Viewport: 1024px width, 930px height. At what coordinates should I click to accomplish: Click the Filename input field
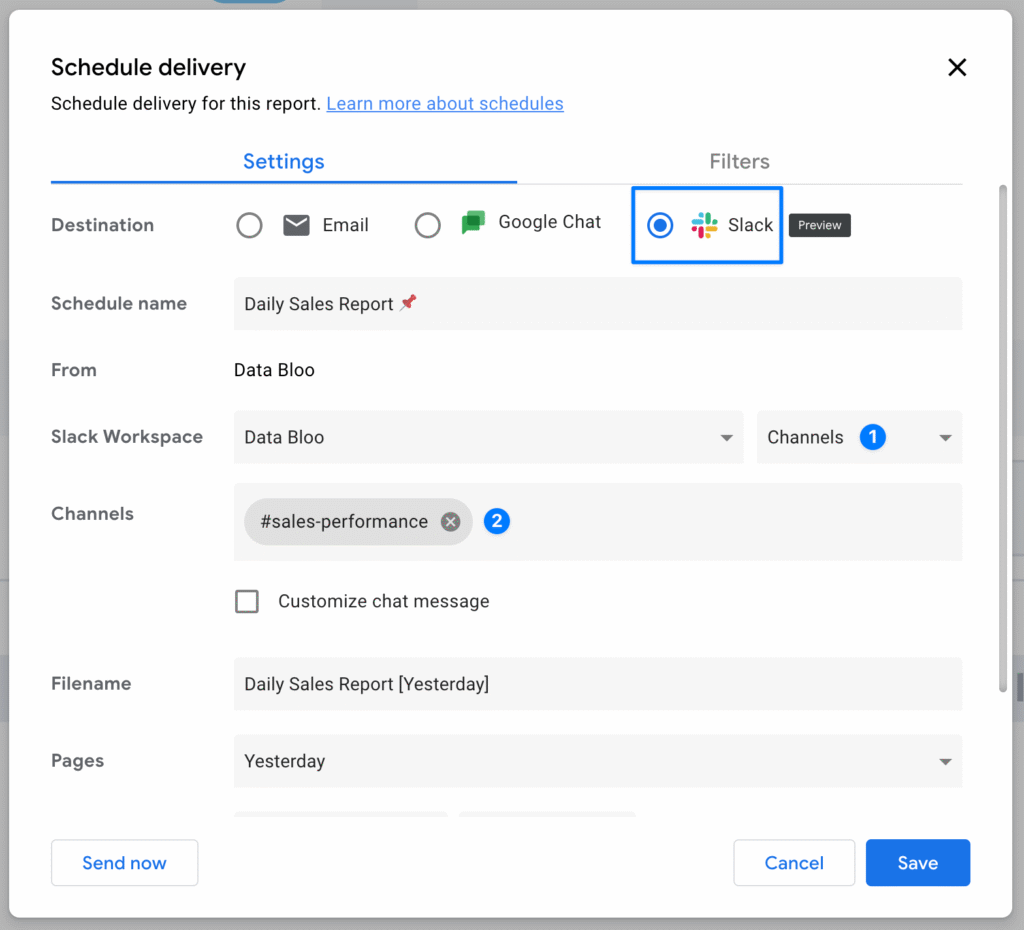coord(597,684)
